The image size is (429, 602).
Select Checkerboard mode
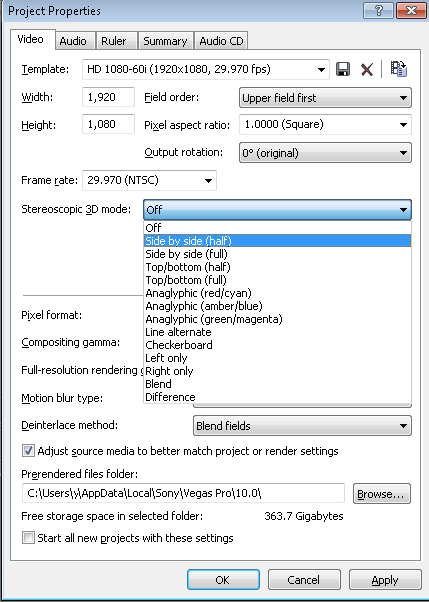(277, 345)
